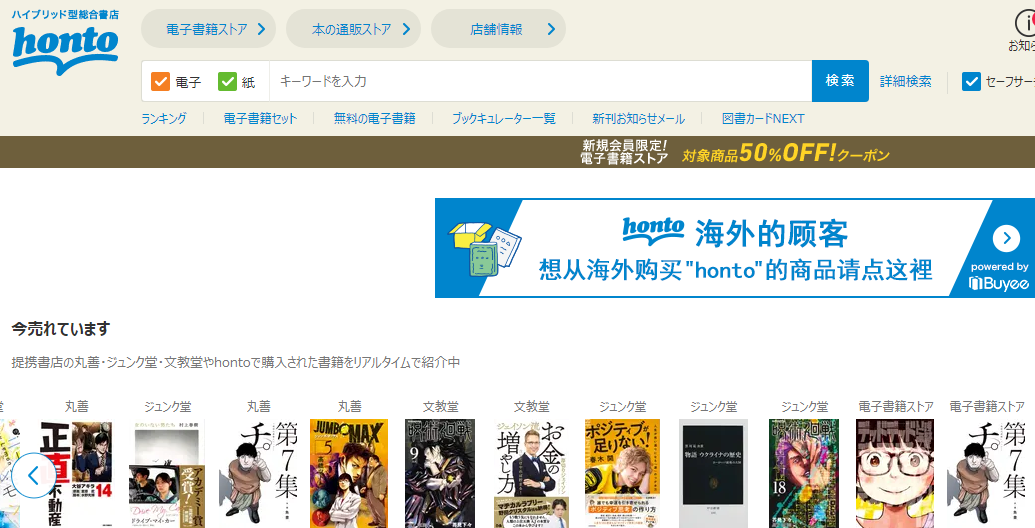Open チ。第7集 cover under 電子書籍ストア

point(987,473)
